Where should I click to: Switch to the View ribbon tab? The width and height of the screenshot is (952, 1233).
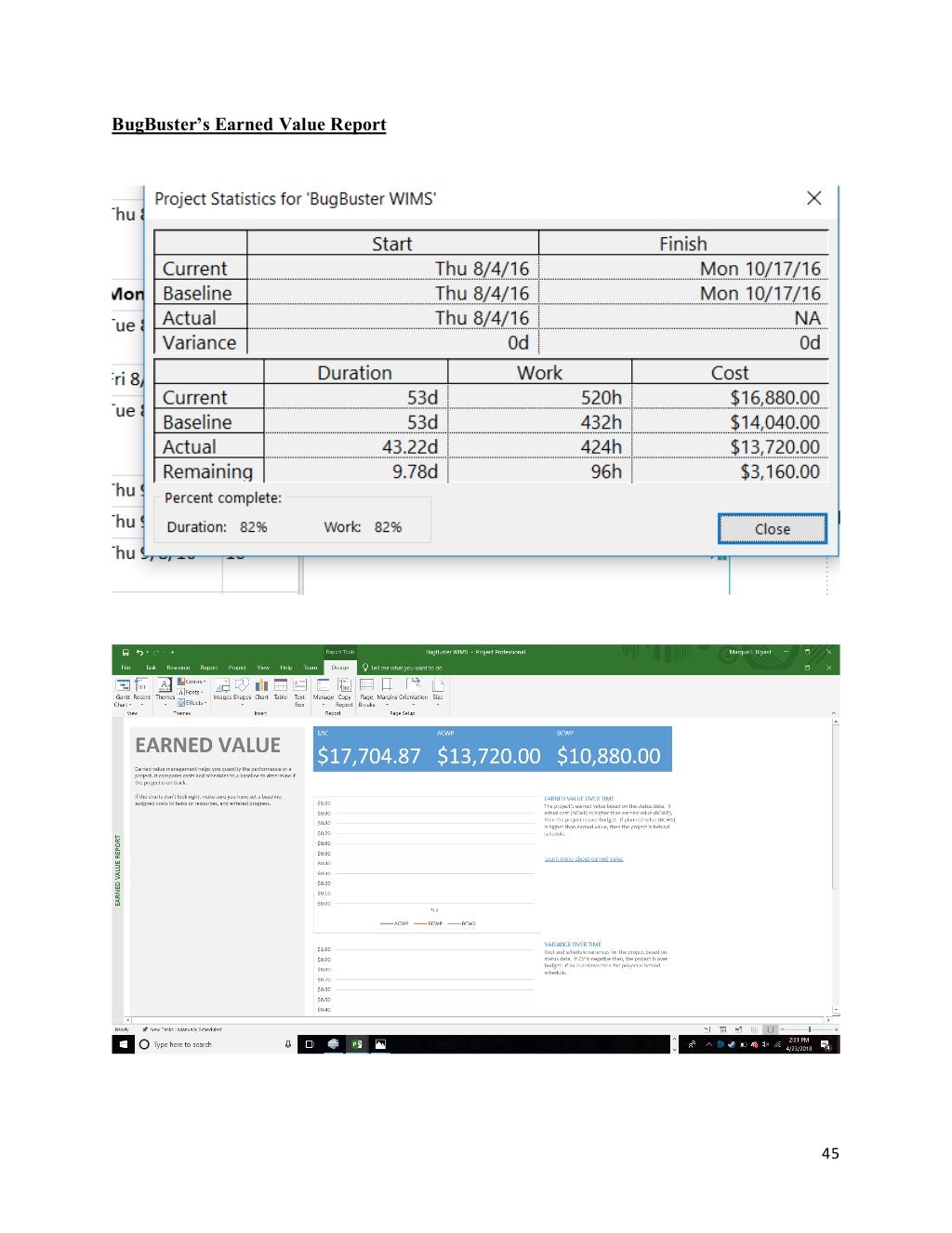point(263,668)
